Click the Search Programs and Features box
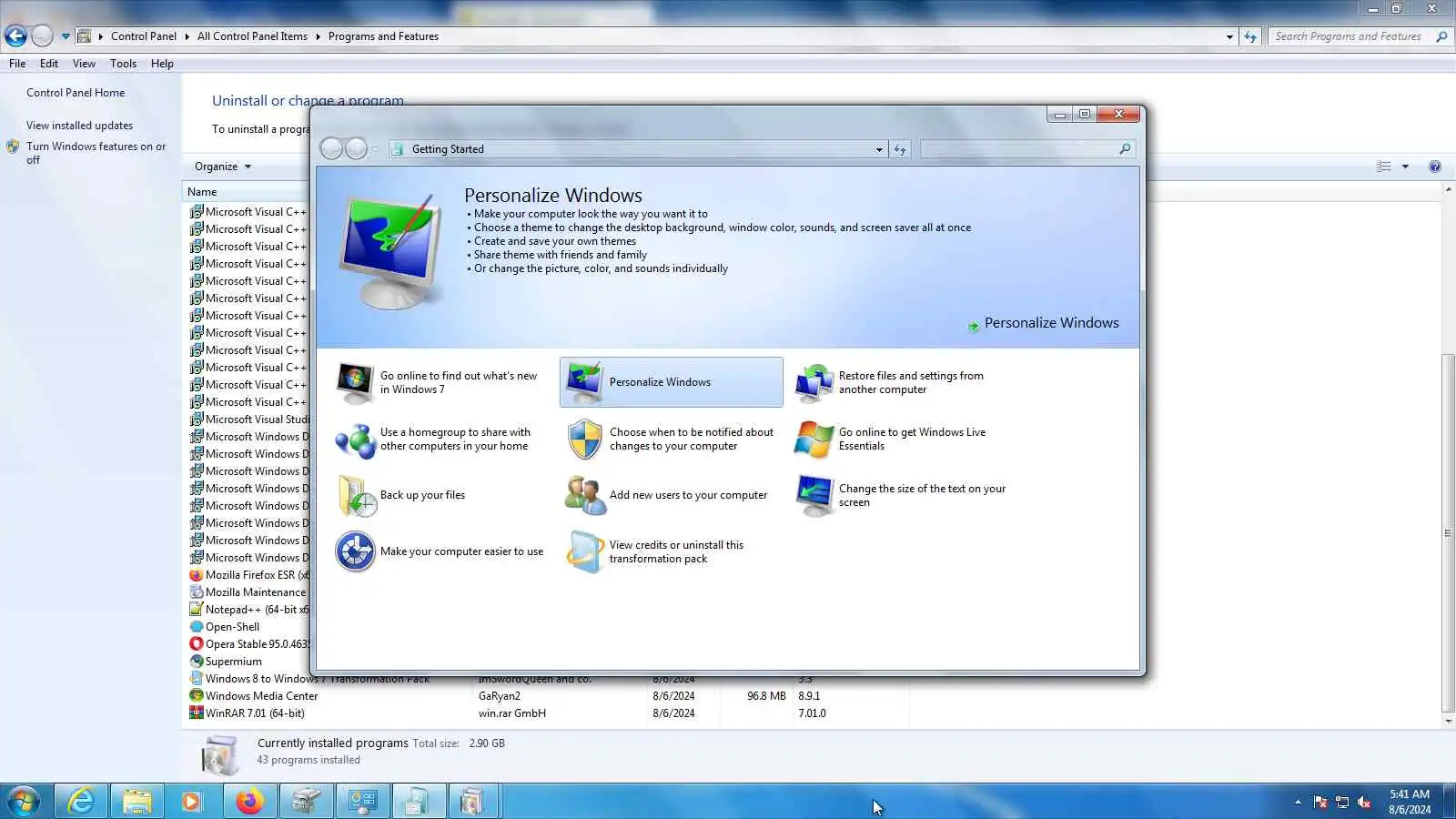 tap(1350, 36)
